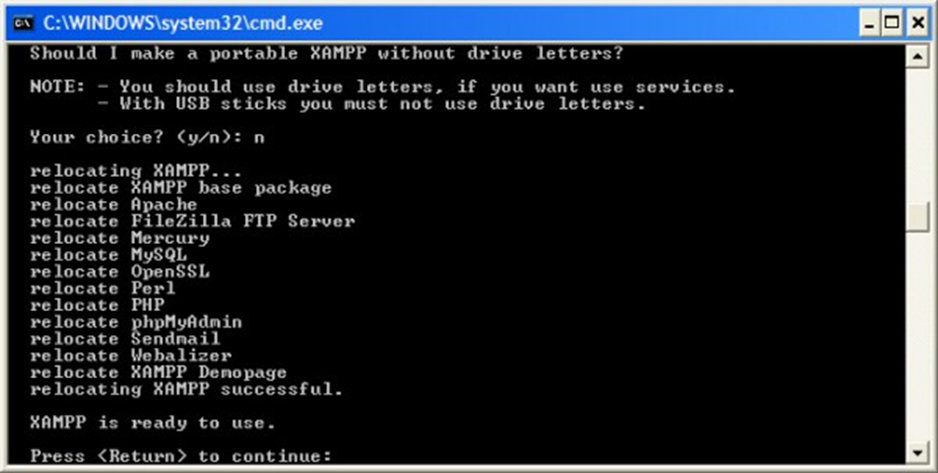Click the scrollbar track below the thumb
The width and height of the screenshot is (938, 473).
(x=917, y=337)
